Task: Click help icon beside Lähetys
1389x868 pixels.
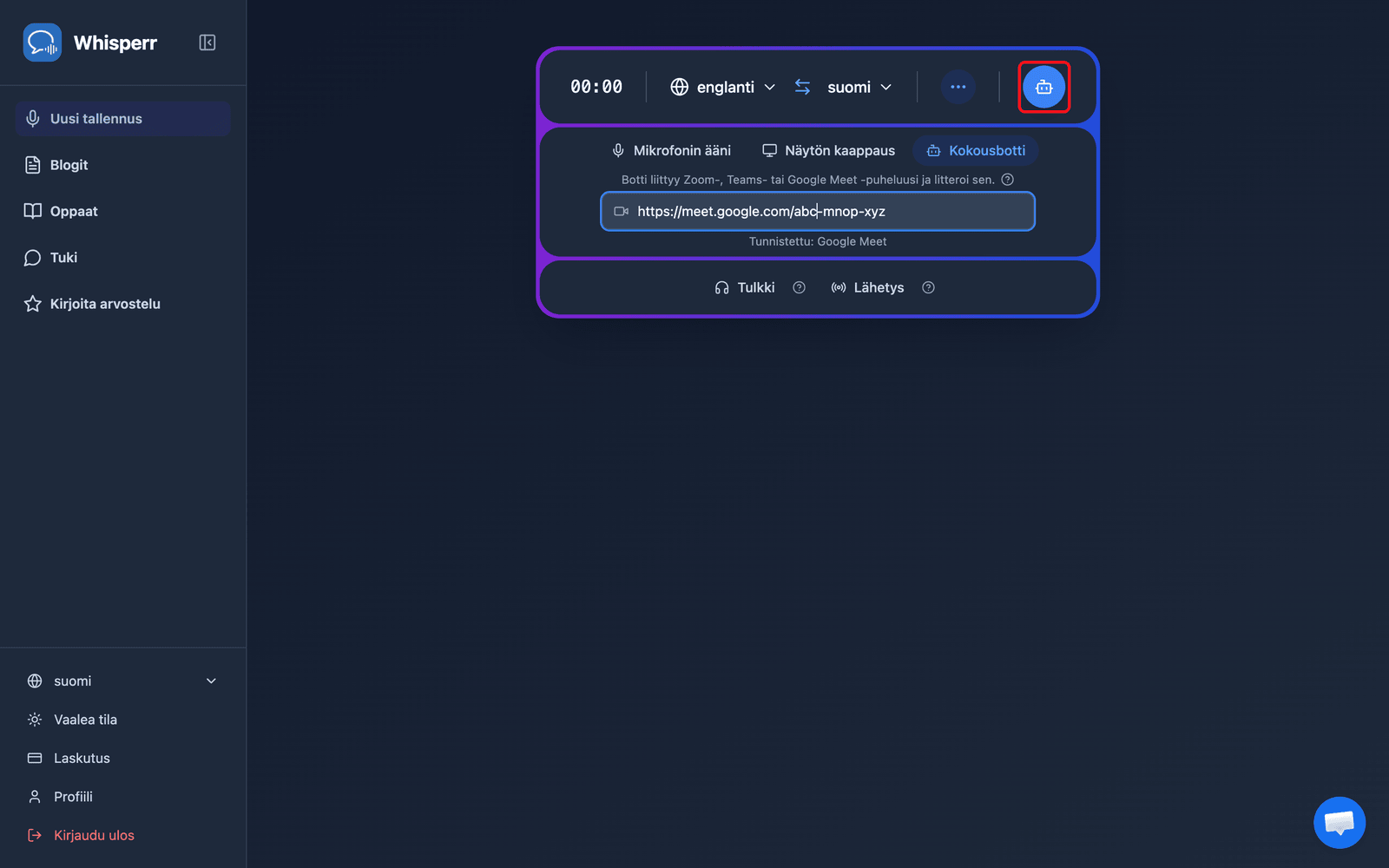Action: (x=929, y=287)
